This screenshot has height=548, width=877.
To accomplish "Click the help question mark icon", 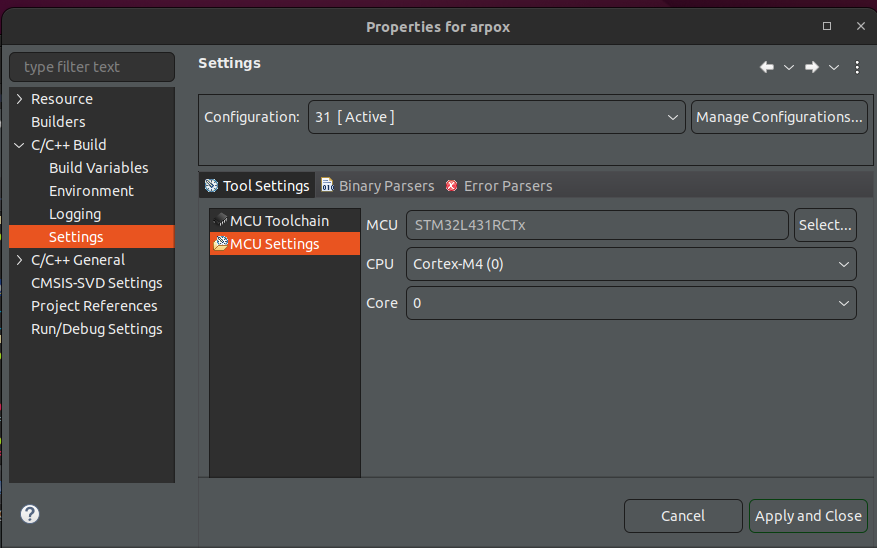I will [30, 515].
